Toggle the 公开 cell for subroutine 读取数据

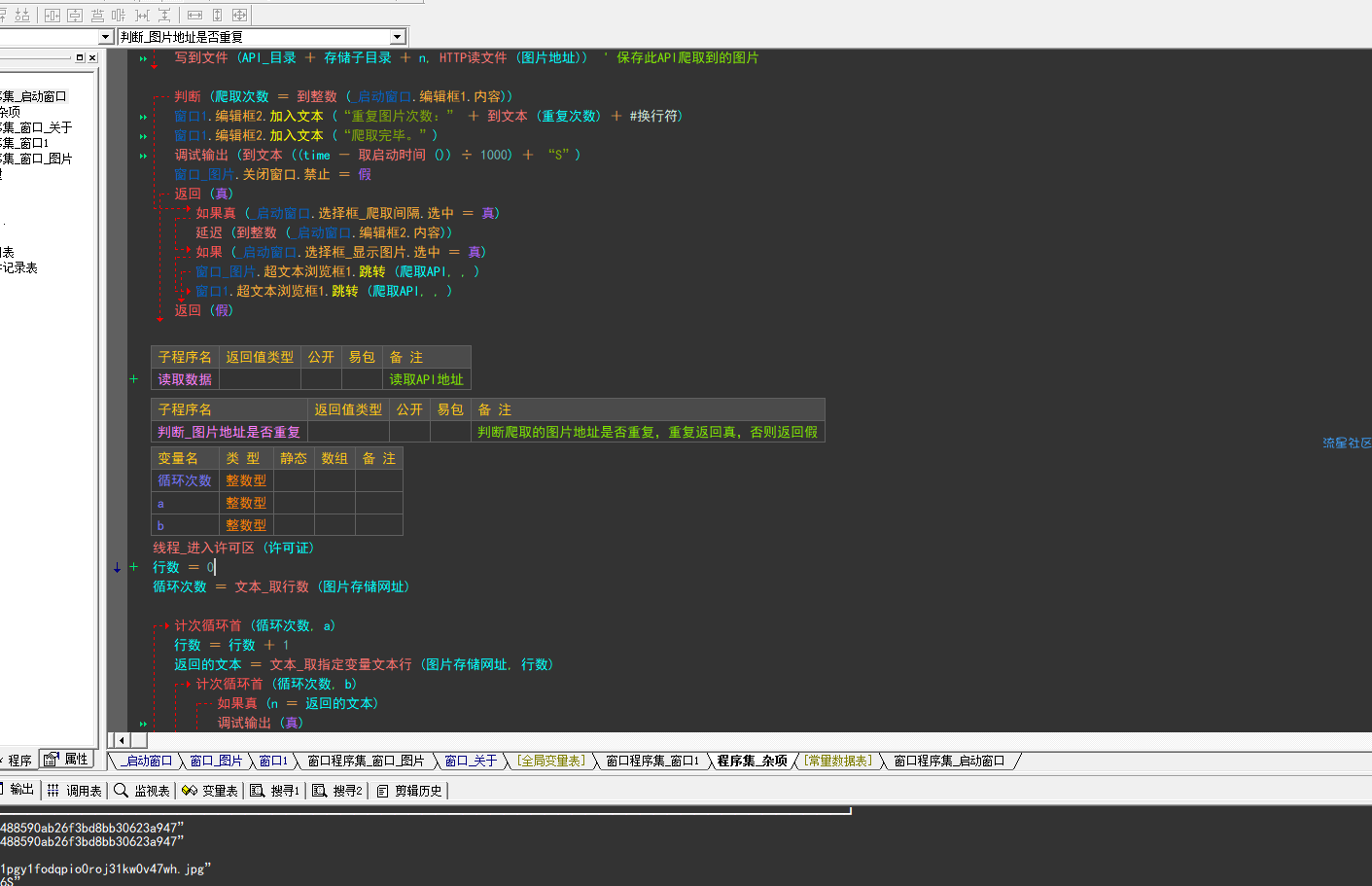pyautogui.click(x=321, y=379)
